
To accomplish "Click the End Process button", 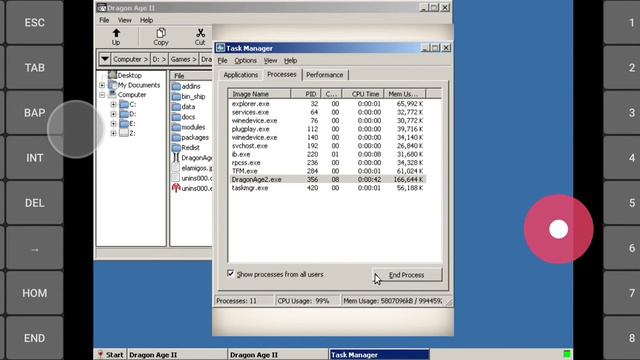I will coord(407,275).
